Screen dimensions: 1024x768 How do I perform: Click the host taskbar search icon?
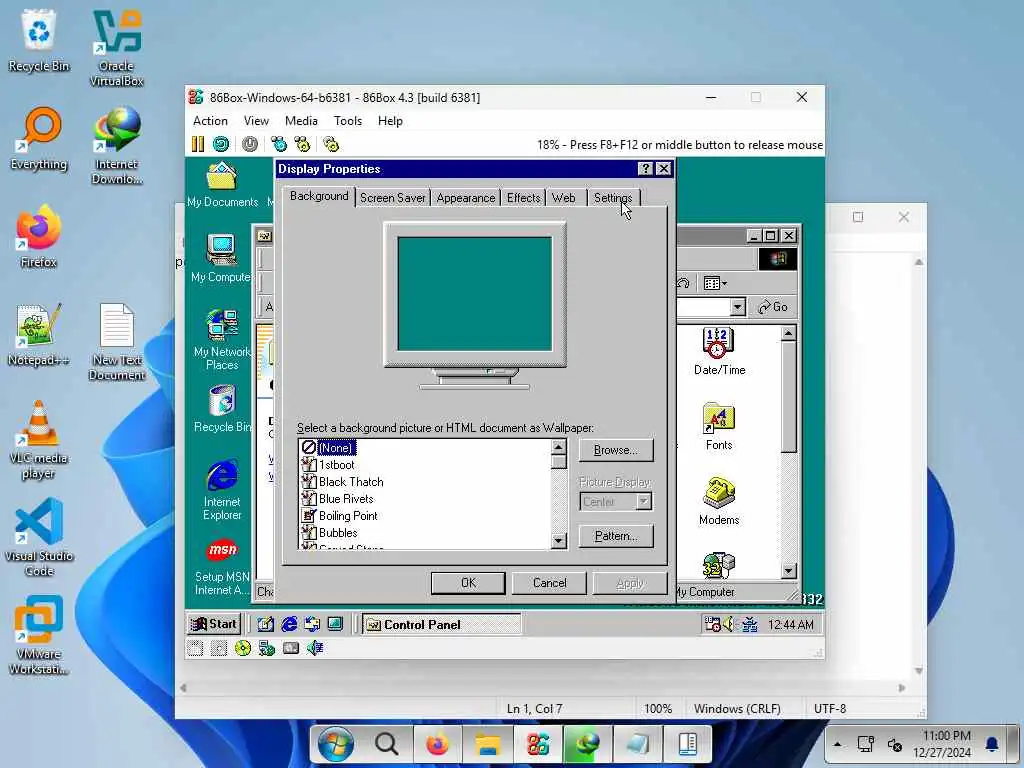coord(386,744)
